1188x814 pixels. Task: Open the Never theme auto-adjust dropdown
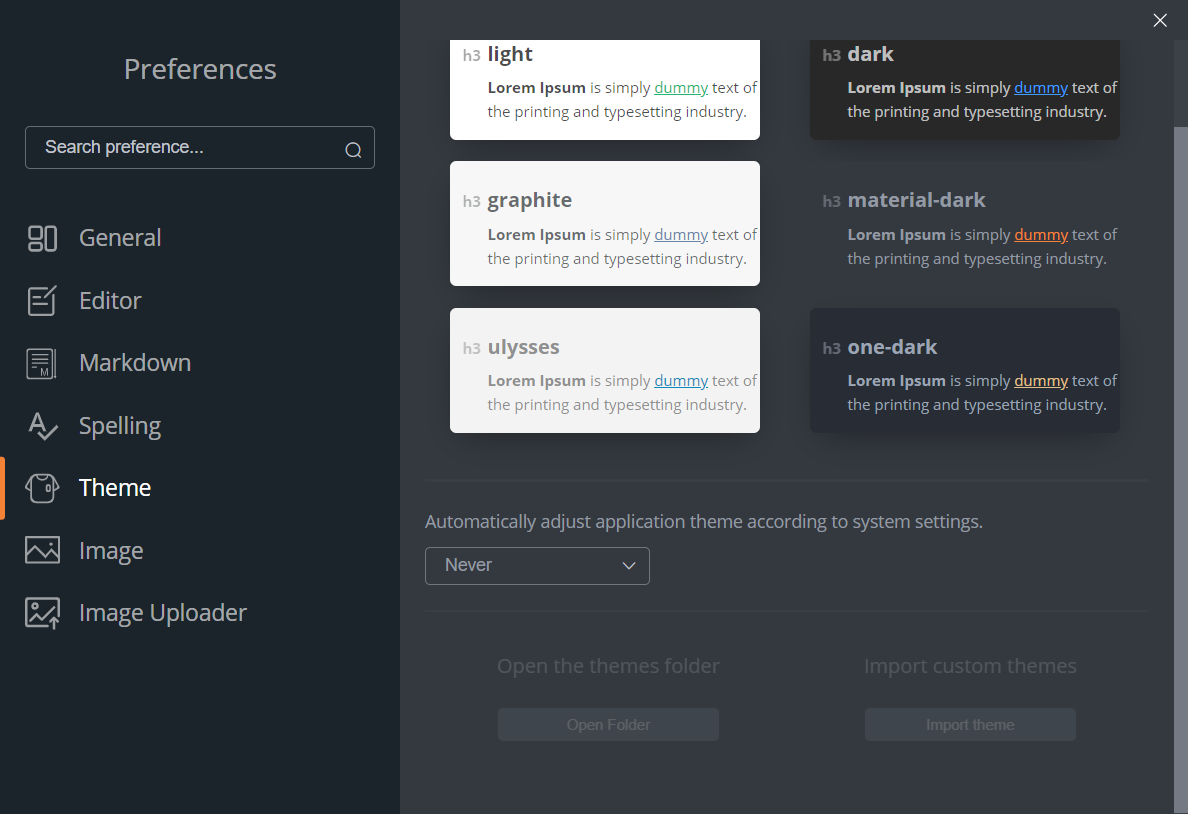537,566
